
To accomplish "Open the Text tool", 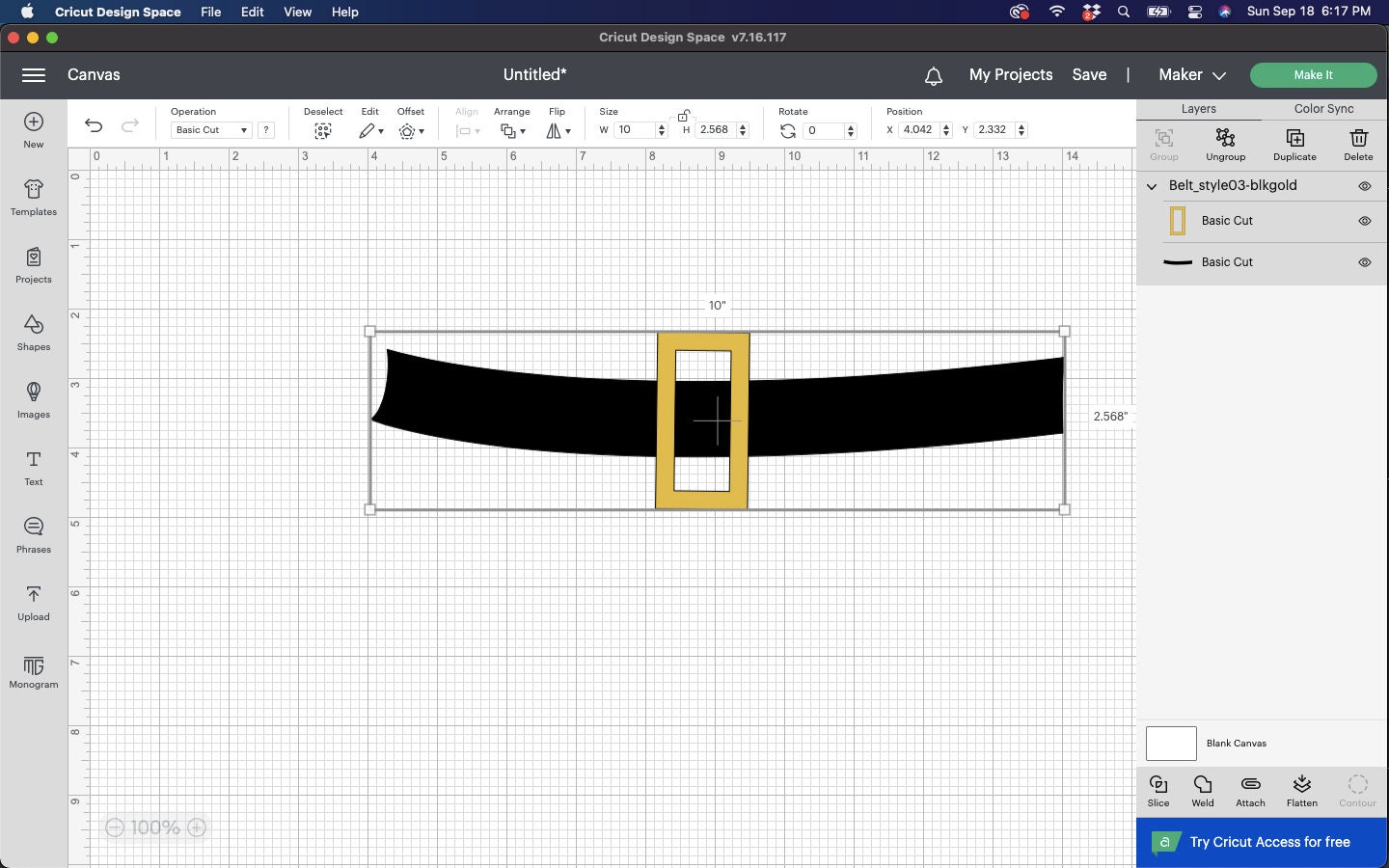I will pyautogui.click(x=33, y=468).
